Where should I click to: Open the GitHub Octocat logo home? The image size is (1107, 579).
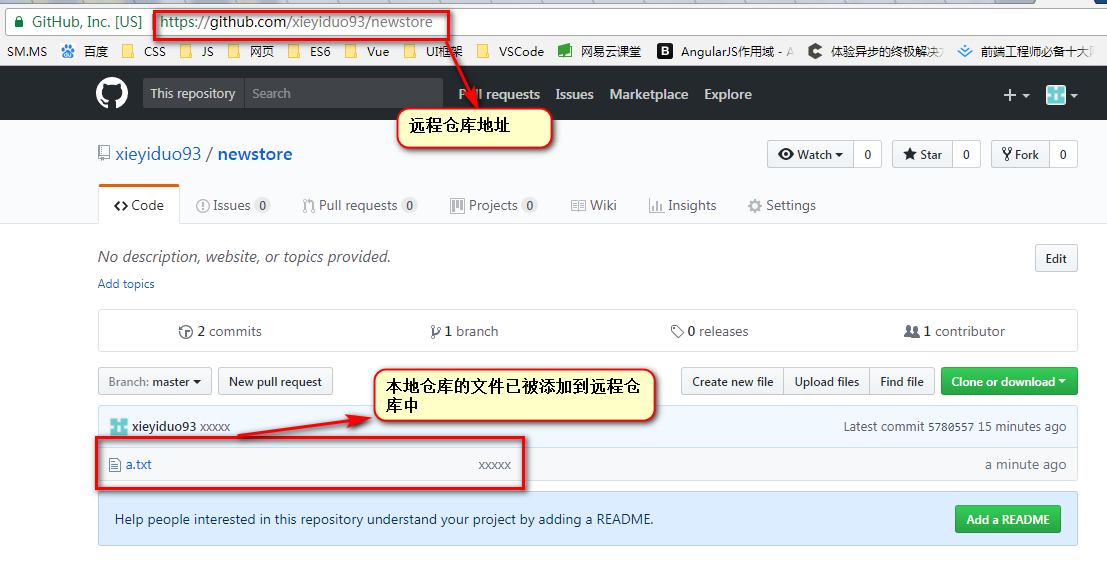[x=112, y=93]
